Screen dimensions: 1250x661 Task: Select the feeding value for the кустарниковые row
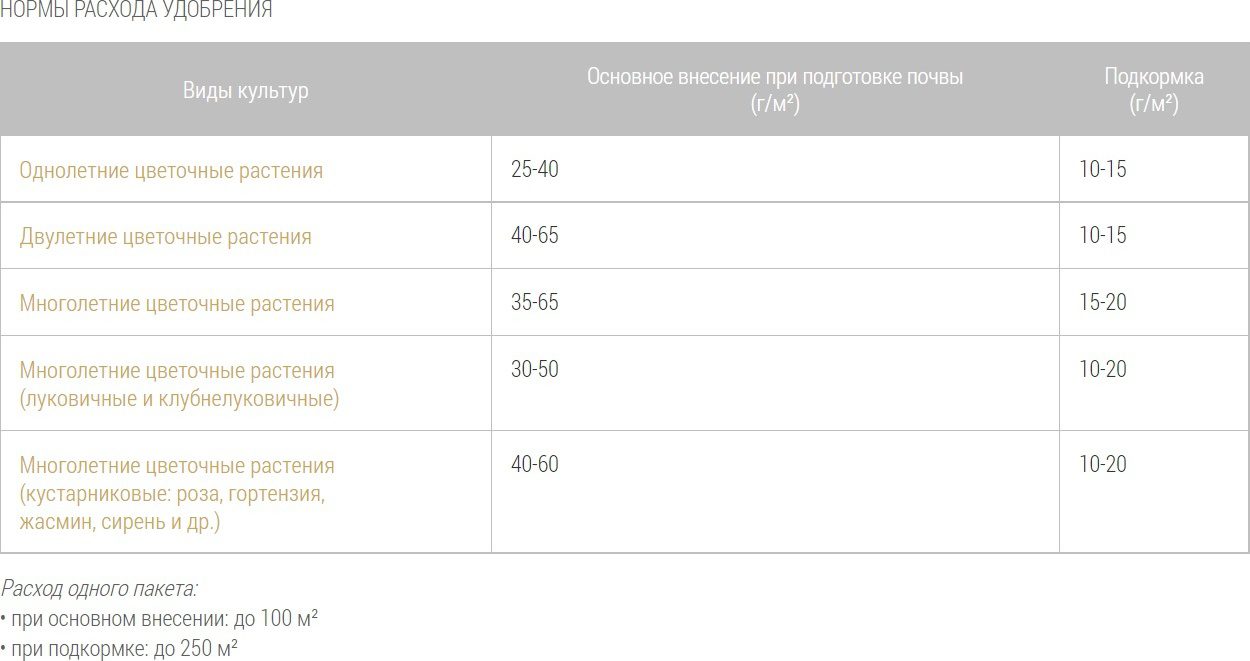(x=1103, y=464)
